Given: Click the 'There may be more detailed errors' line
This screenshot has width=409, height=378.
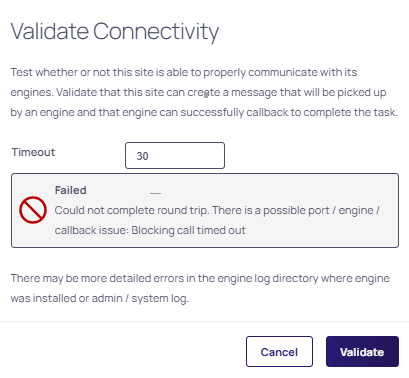Looking at the screenshot, I should [200, 278].
